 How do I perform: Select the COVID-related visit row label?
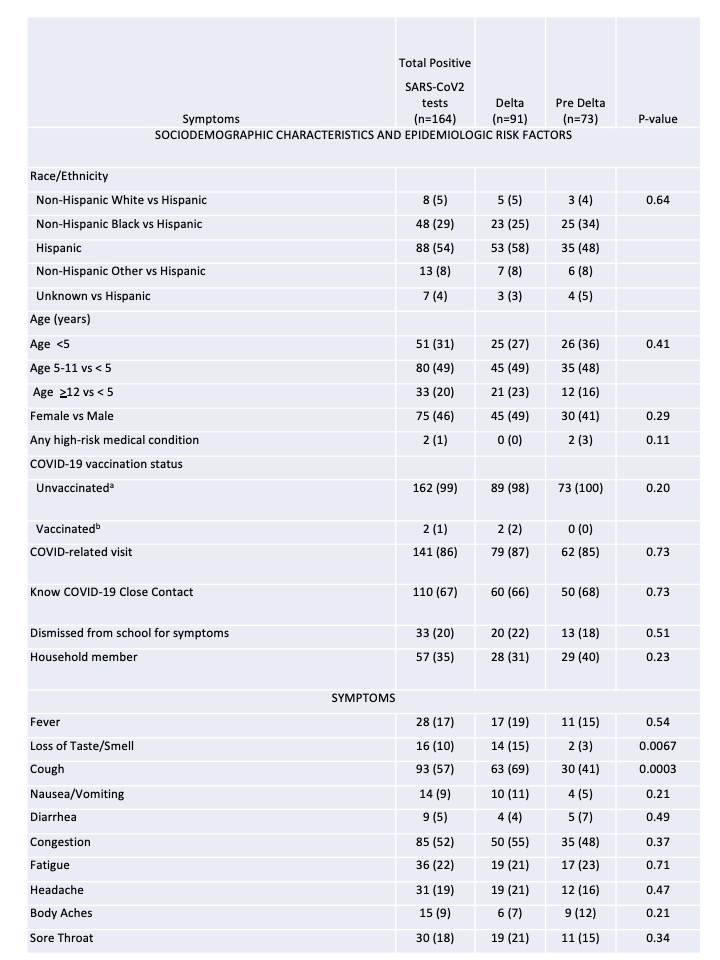click(81, 552)
